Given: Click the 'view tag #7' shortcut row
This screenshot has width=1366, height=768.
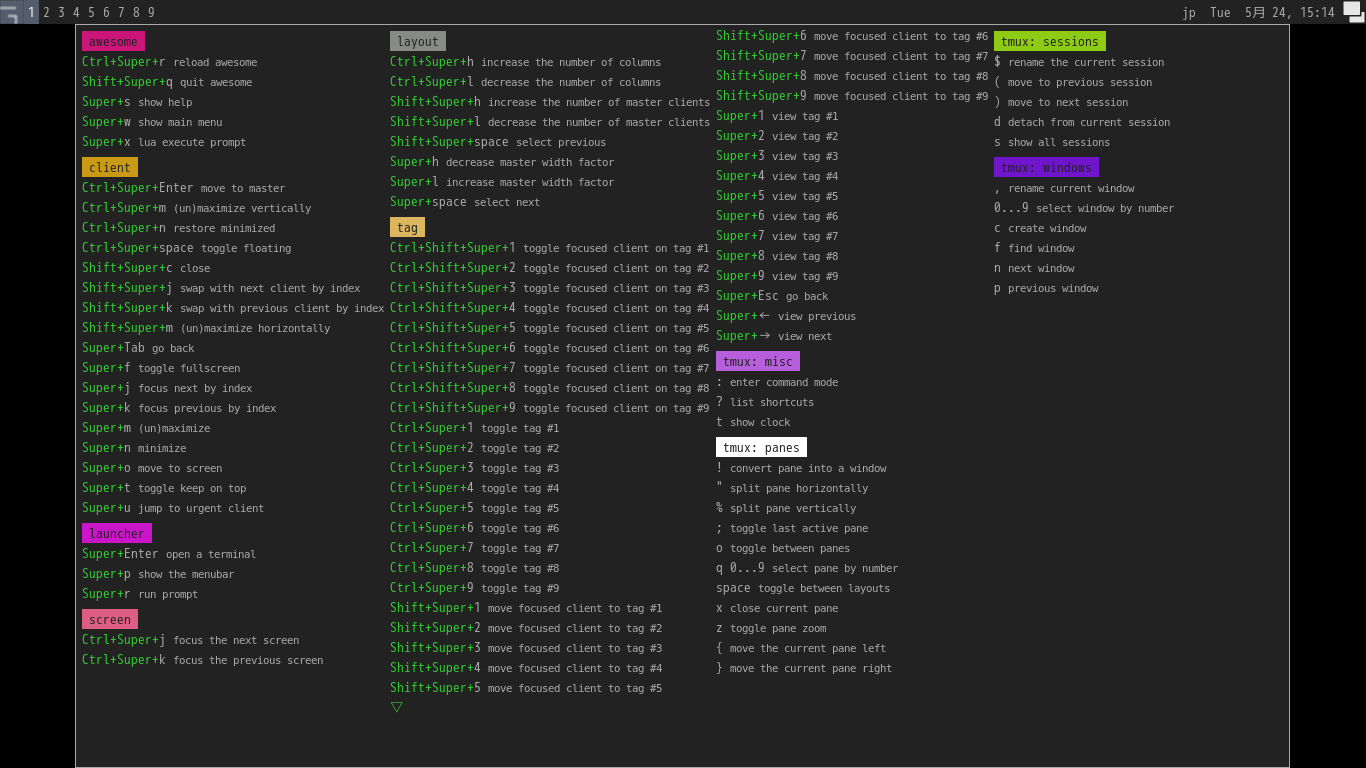Looking at the screenshot, I should 777,236.
